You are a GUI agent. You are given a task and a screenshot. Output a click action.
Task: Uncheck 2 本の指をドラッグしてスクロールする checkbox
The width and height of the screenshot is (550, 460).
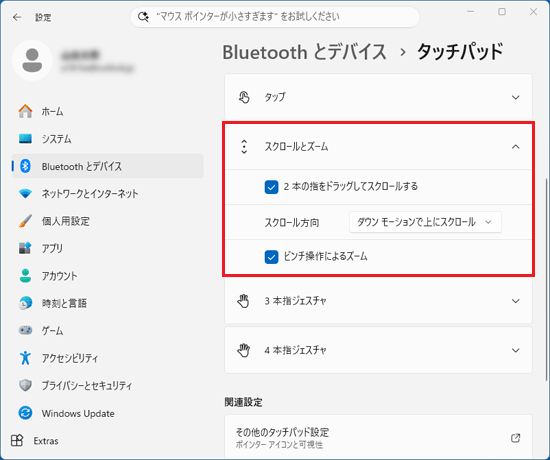coord(271,187)
